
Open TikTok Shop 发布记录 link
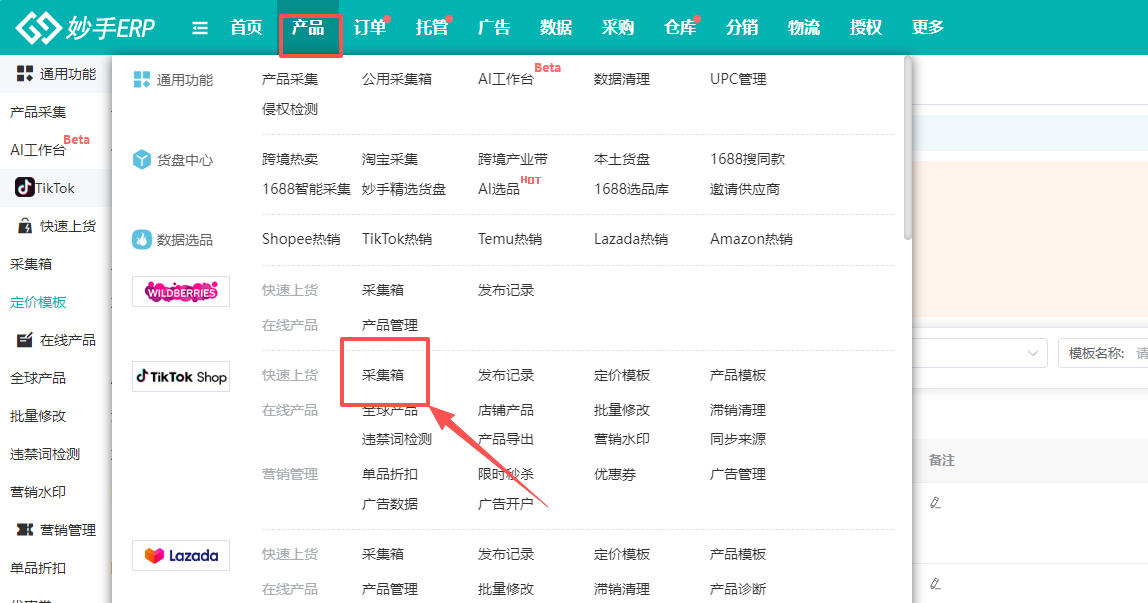506,375
